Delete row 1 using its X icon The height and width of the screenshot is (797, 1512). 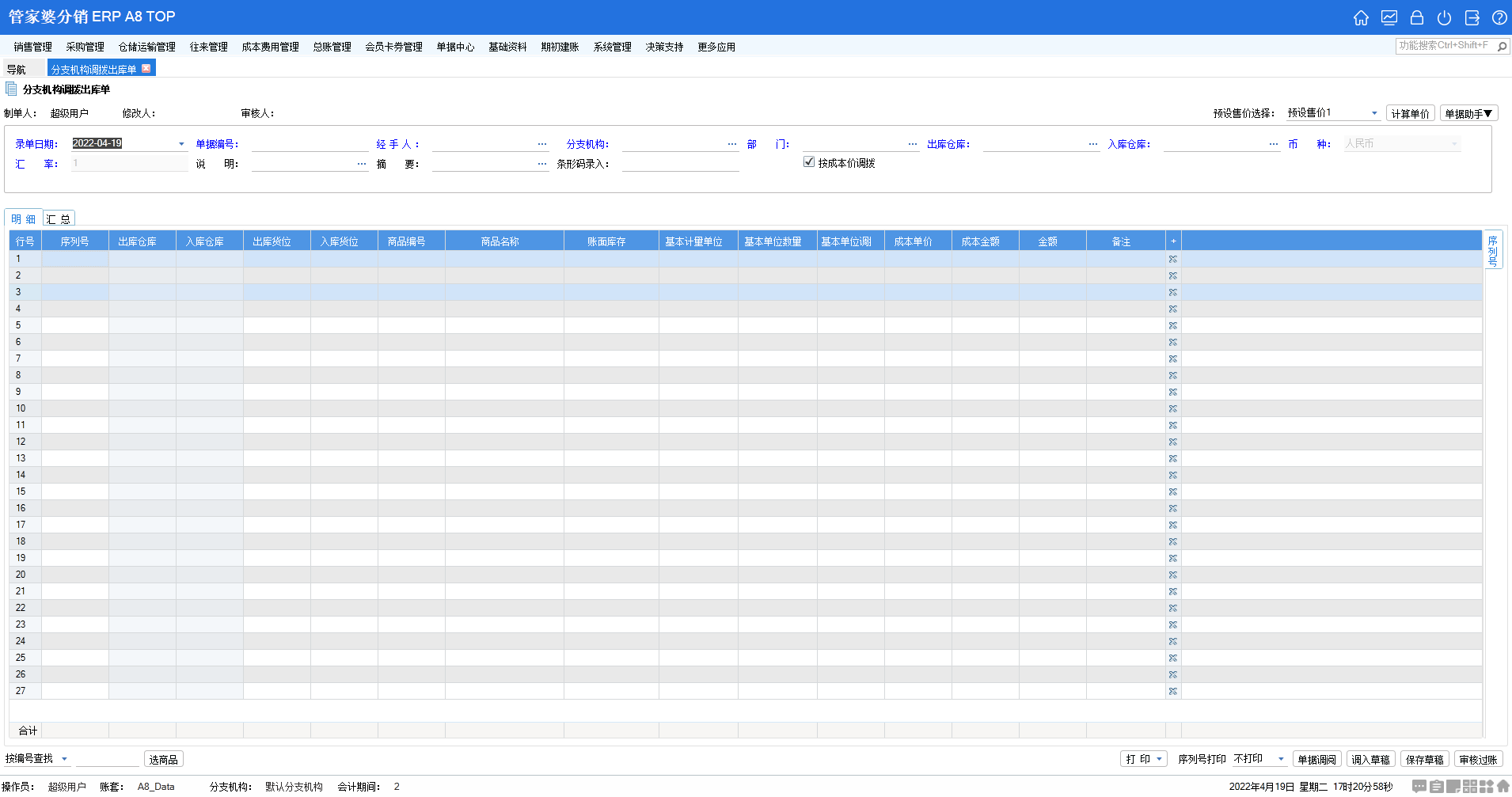[1173, 259]
